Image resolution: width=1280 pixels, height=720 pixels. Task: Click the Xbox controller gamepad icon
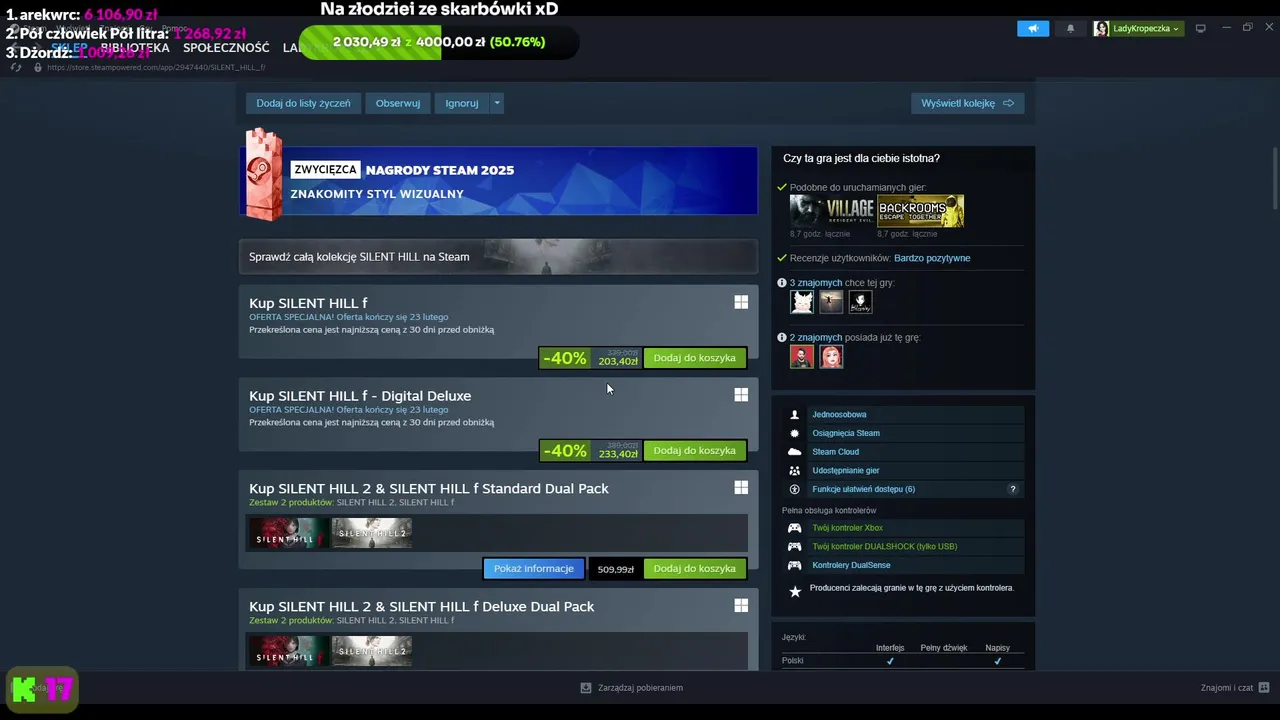795,528
